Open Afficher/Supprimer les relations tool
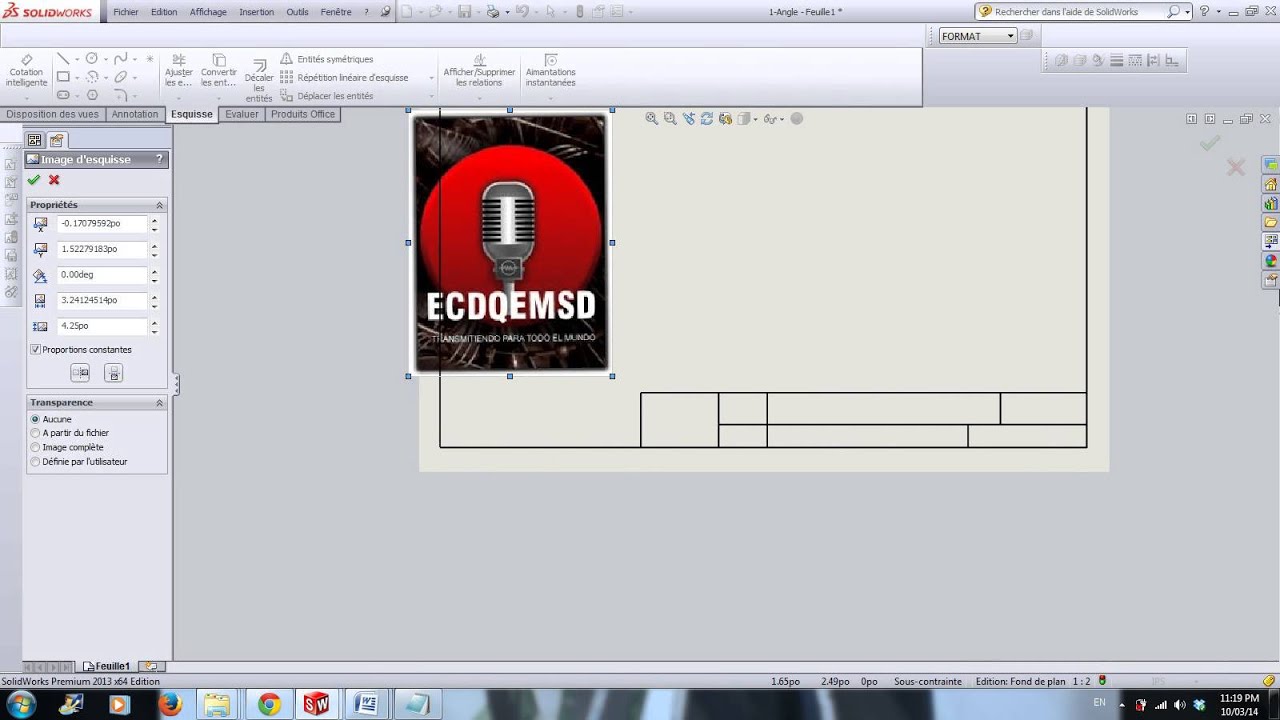 [x=479, y=70]
